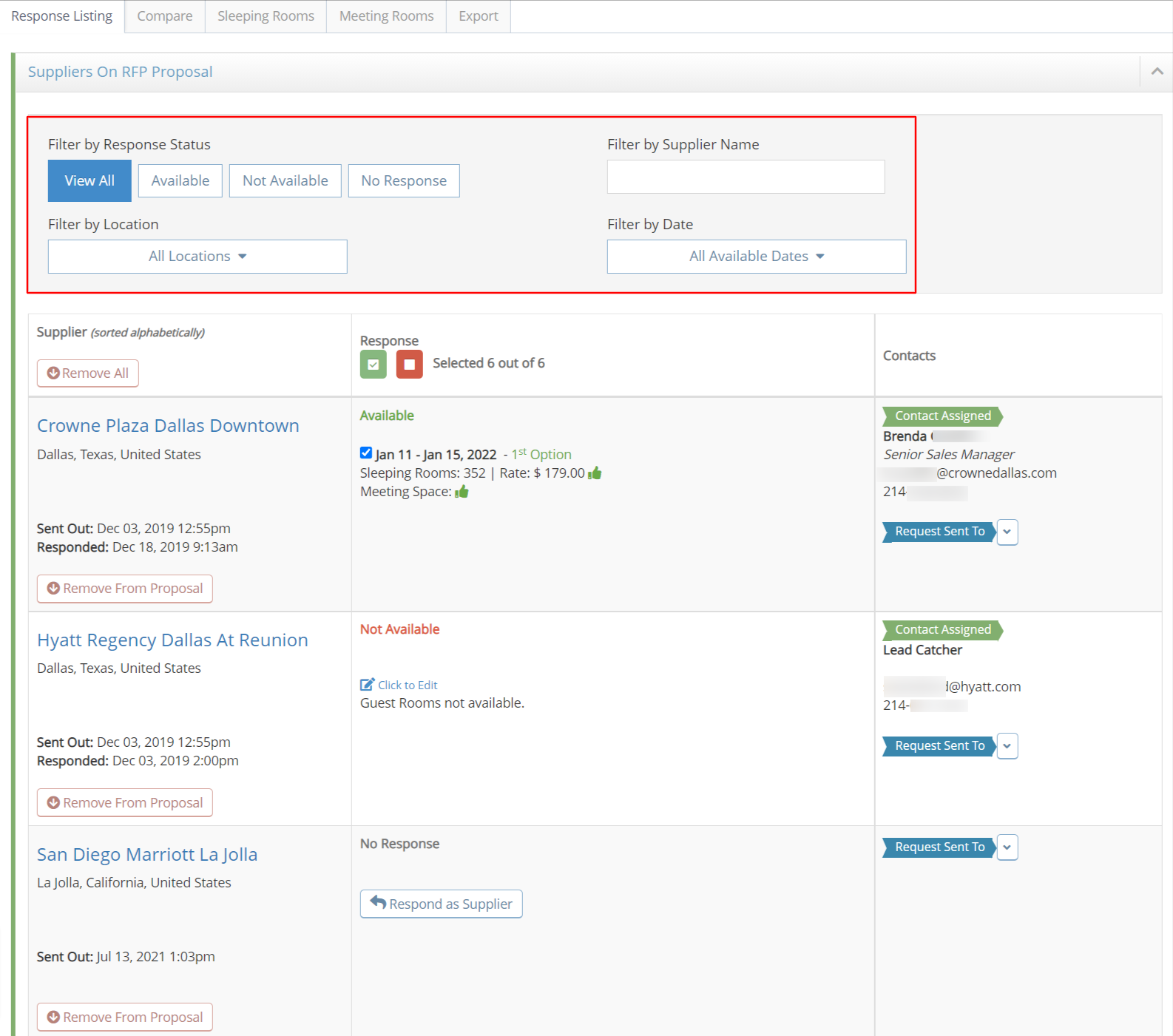Click green select-all responses checkbox icon

point(373,365)
